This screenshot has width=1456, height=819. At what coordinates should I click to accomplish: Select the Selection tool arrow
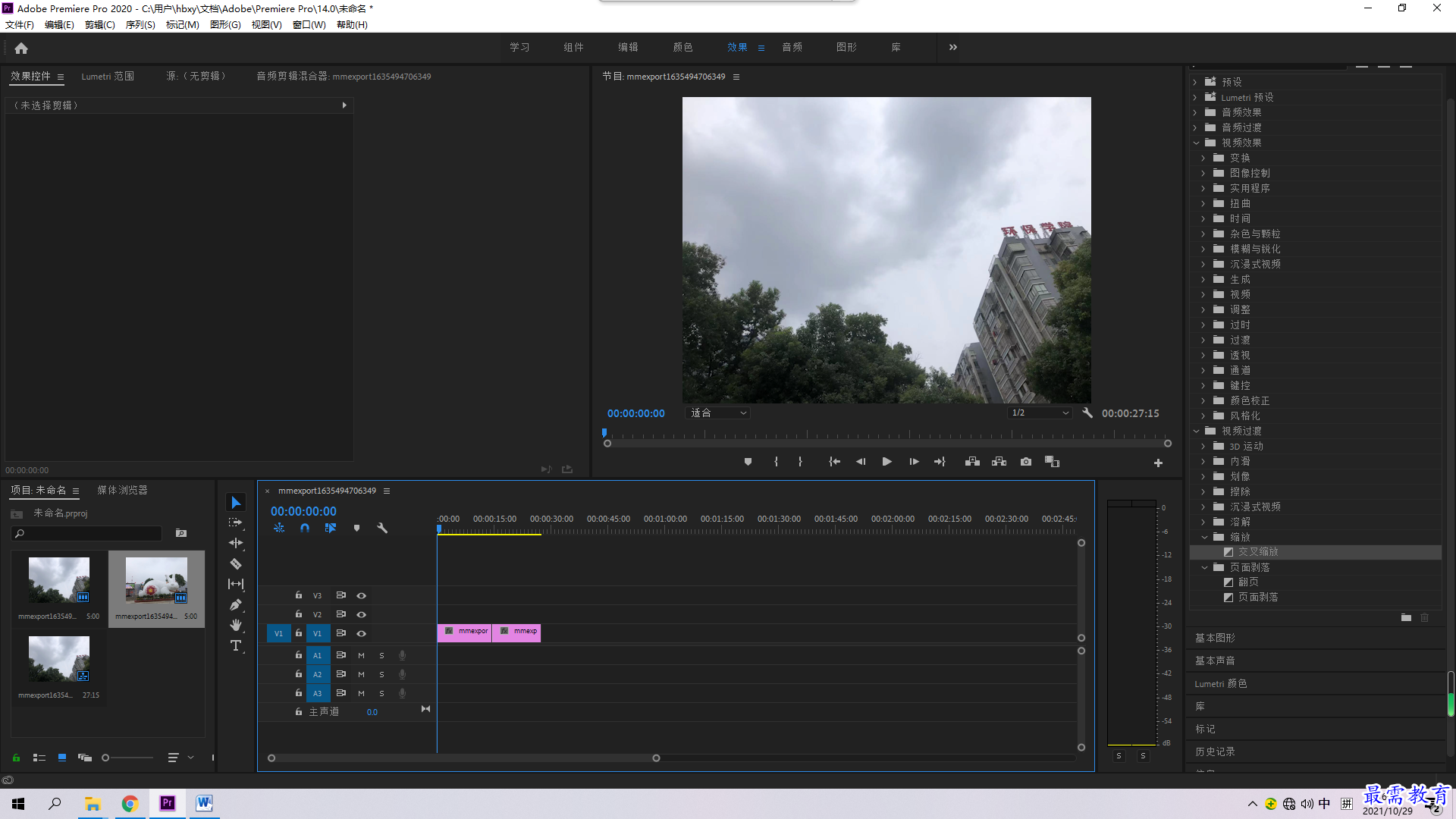[x=236, y=503]
